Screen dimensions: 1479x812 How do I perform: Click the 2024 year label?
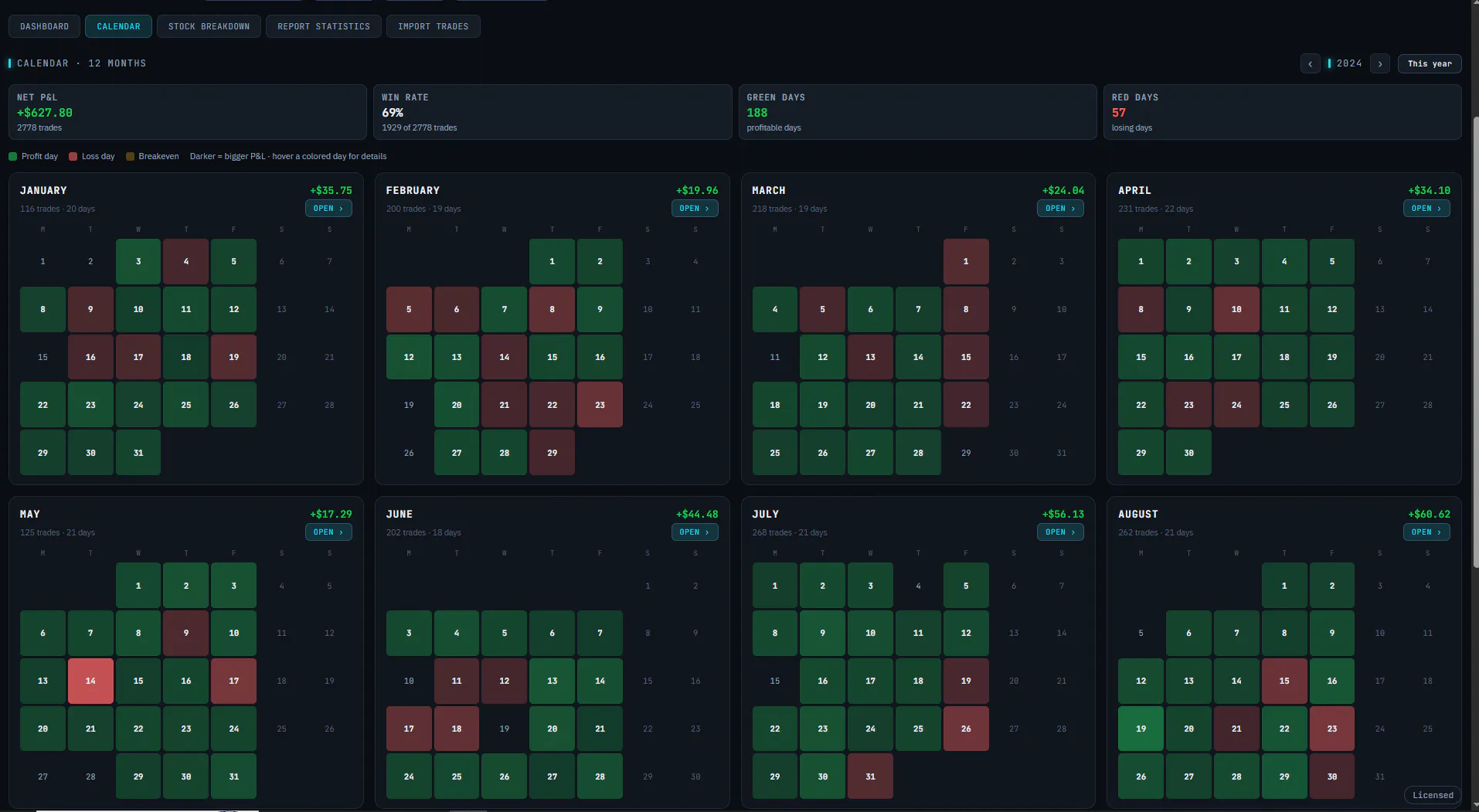[1349, 63]
